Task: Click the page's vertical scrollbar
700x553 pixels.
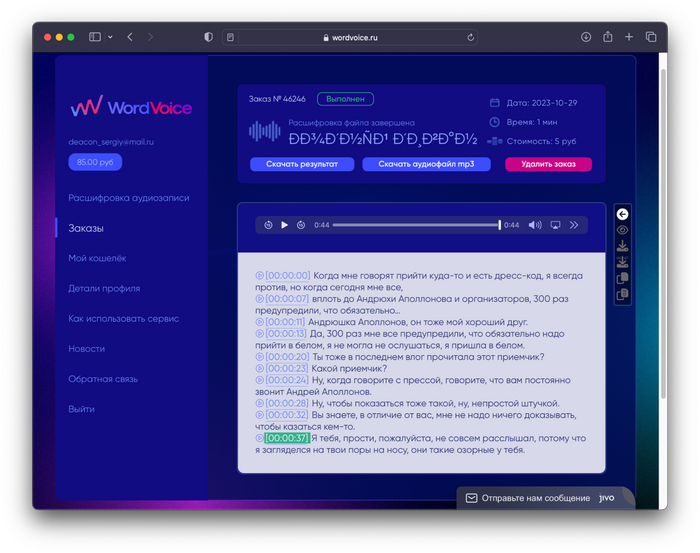Action: (663, 232)
